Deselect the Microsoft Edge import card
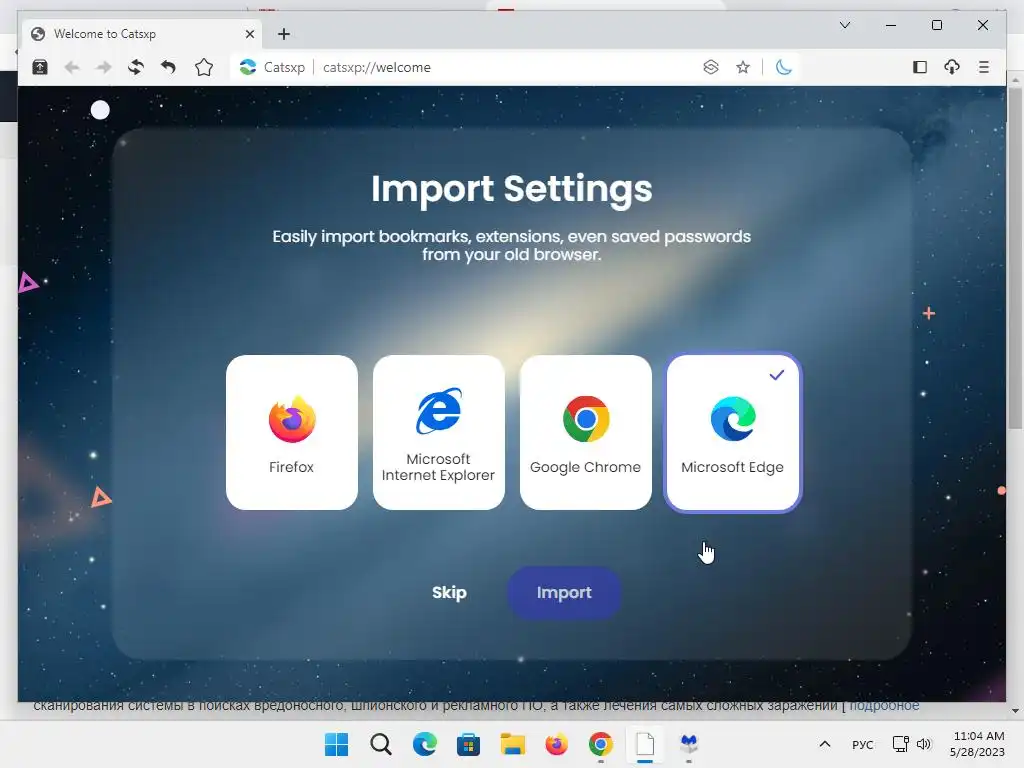This screenshot has height=768, width=1024. coord(733,432)
